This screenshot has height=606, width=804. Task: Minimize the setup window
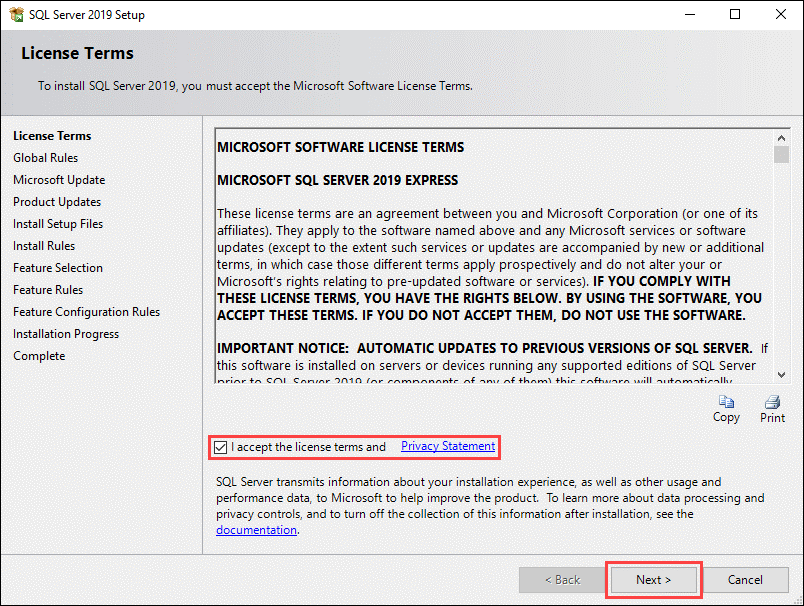click(689, 15)
